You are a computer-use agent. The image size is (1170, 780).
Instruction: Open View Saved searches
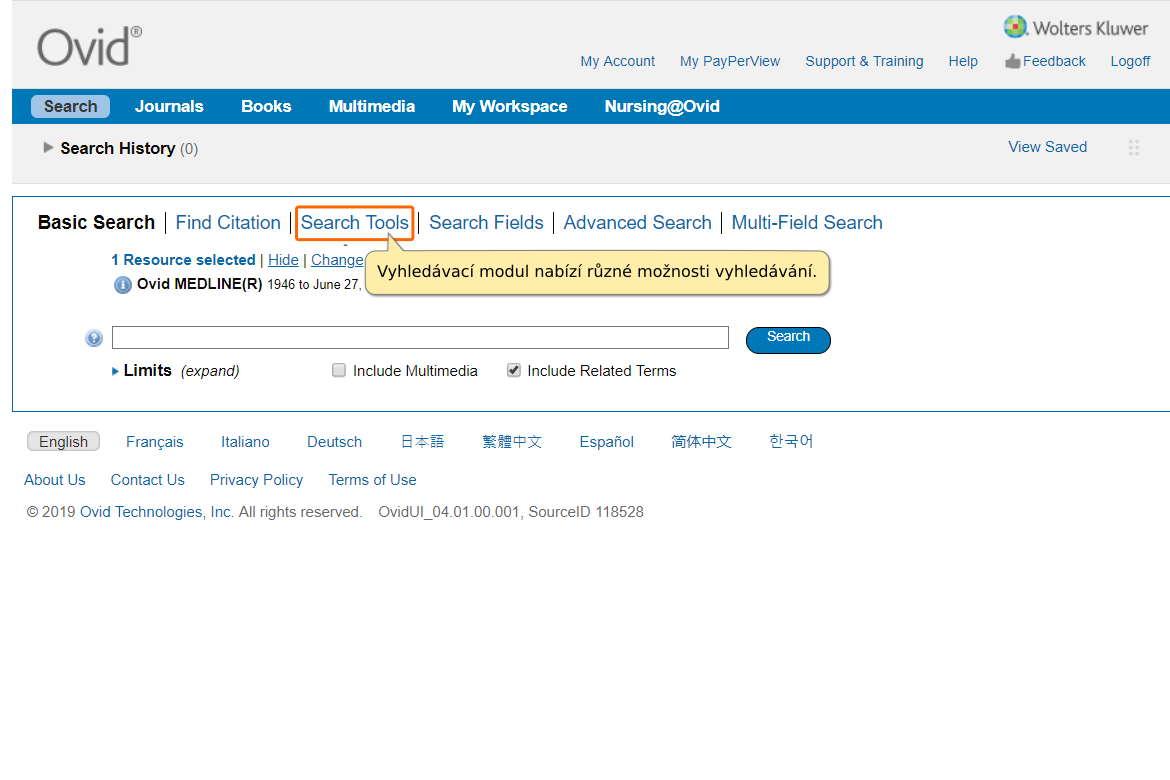tap(1047, 147)
